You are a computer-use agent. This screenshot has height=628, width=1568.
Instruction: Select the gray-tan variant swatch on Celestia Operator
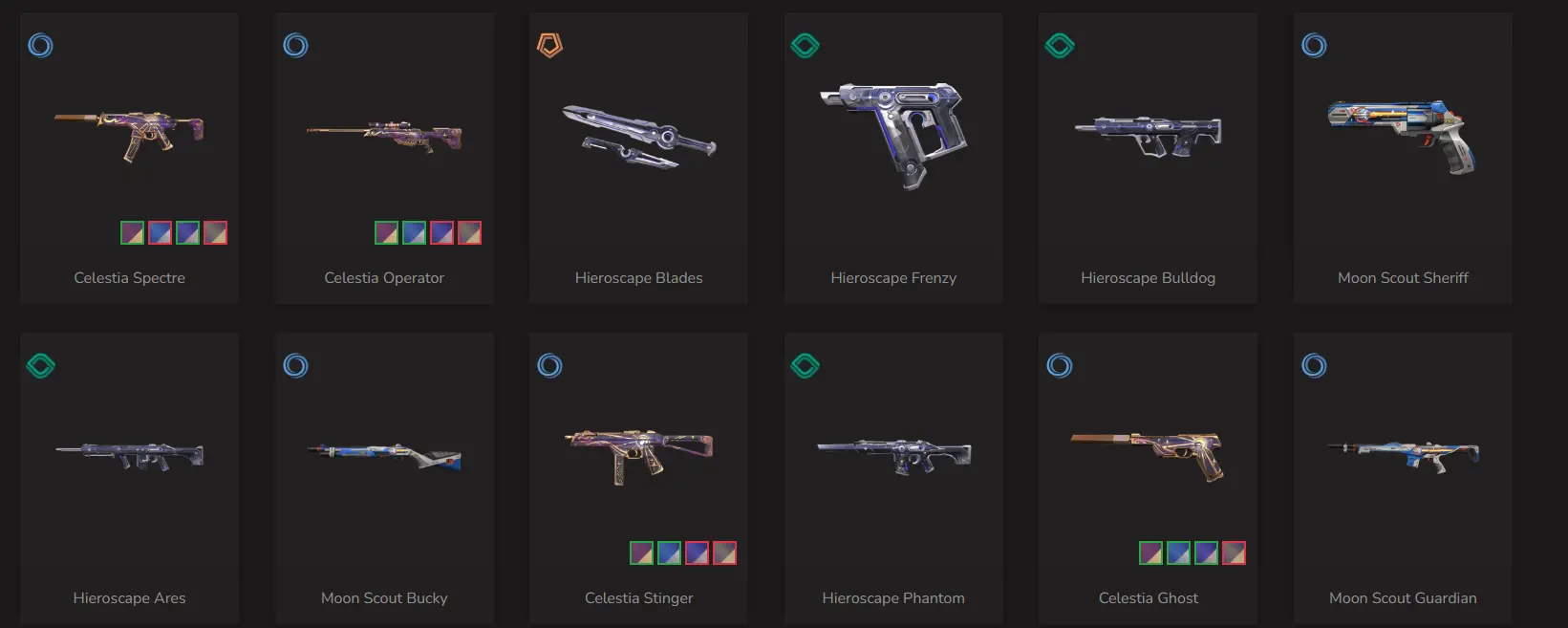(x=469, y=233)
